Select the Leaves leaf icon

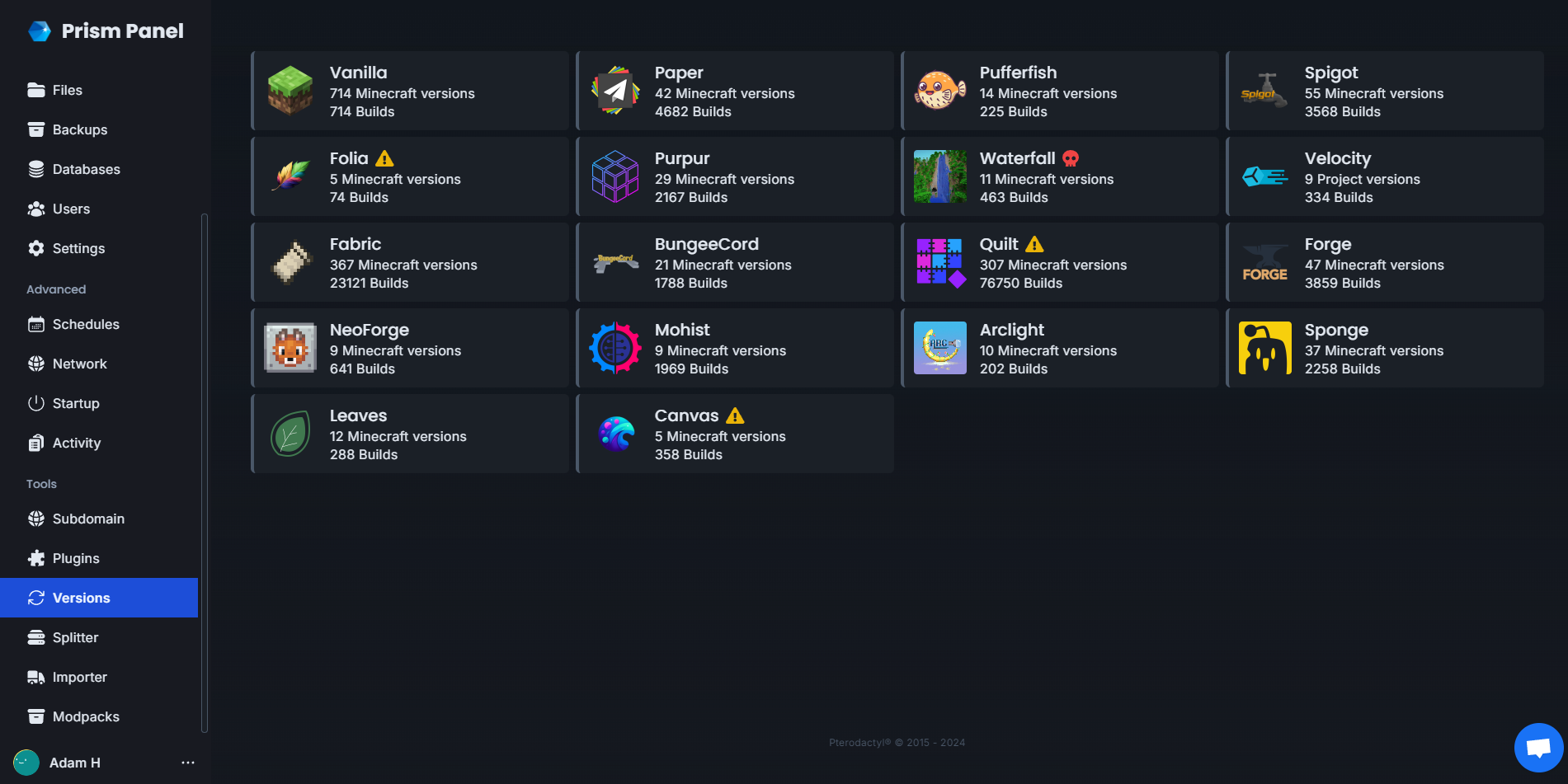(x=290, y=434)
